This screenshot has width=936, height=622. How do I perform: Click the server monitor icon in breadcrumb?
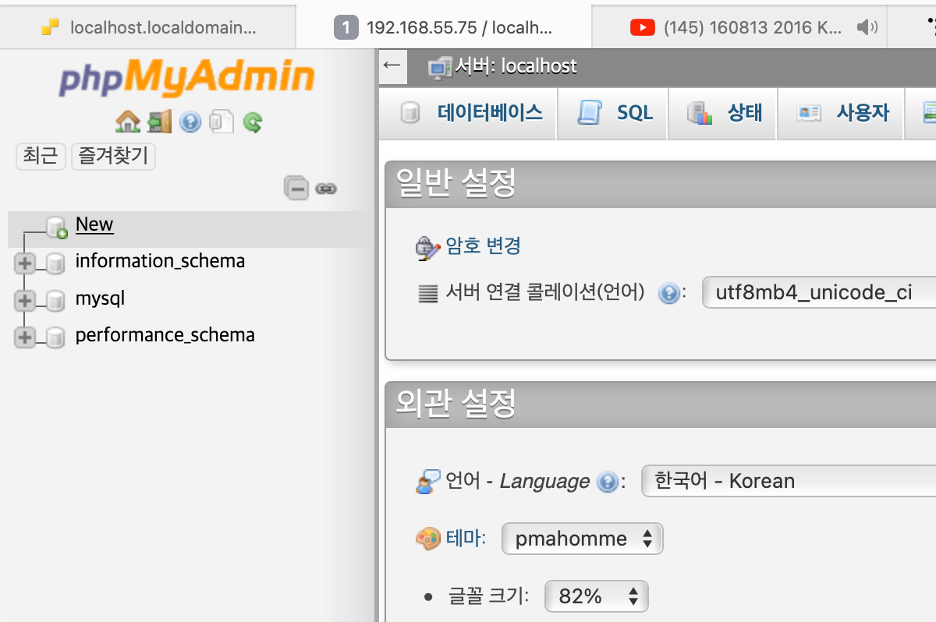(x=439, y=67)
